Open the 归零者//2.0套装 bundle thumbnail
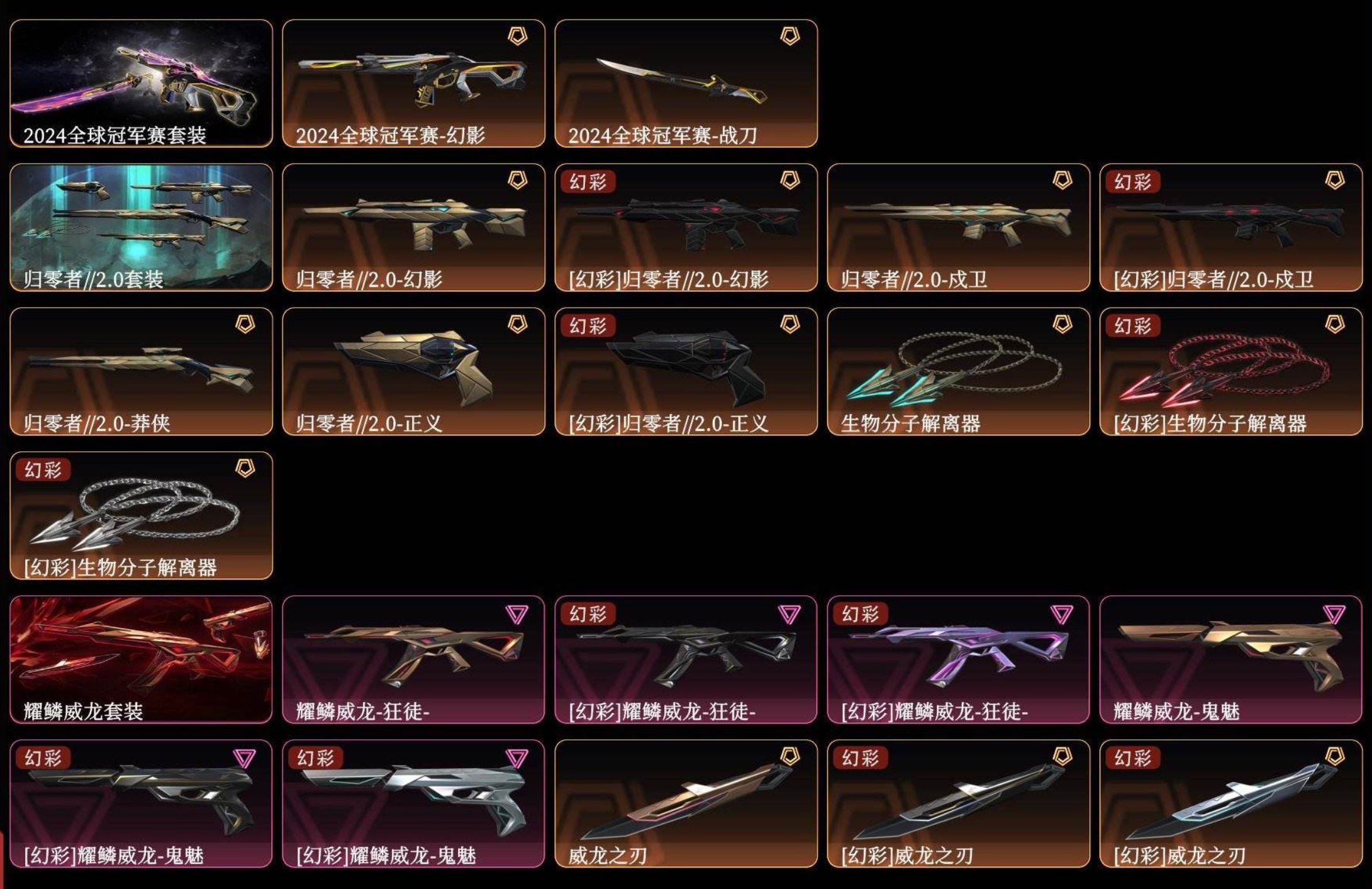1372x889 pixels. click(x=141, y=227)
